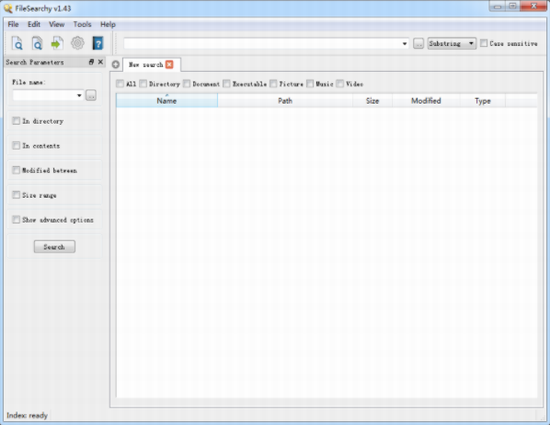Screen dimensions: 550x425
Task: Toggle the Case sensitive checkbox
Action: pyautogui.click(x=484, y=43)
